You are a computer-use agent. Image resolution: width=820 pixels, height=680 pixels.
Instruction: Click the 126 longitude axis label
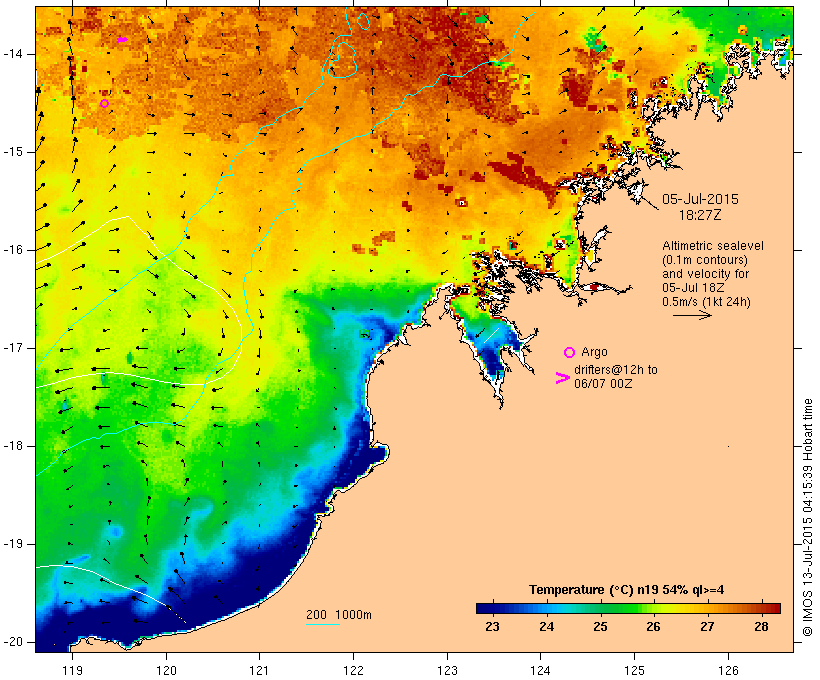coord(728,671)
